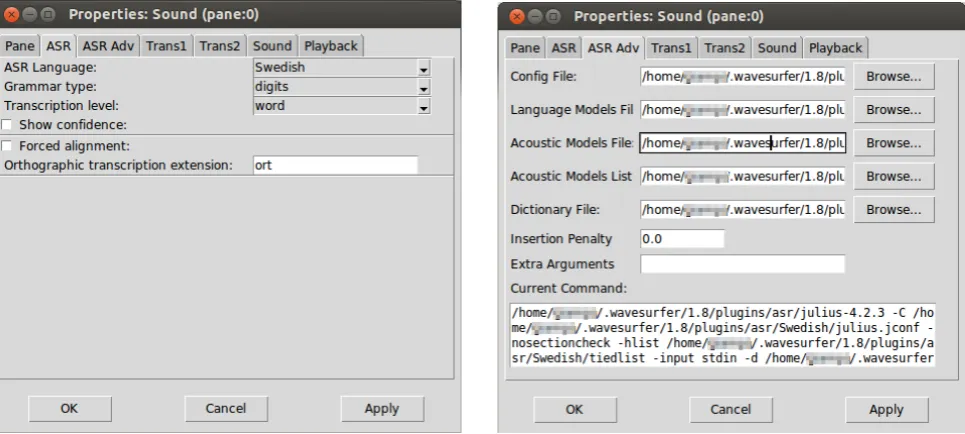Viewport: 965px width, 434px height.
Task: Click the Extra Arguments field
Action: (742, 264)
